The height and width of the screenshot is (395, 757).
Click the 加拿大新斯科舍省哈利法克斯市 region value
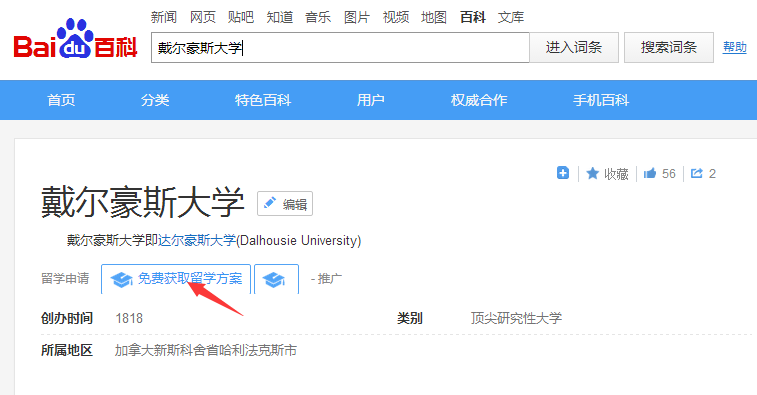[x=206, y=350]
